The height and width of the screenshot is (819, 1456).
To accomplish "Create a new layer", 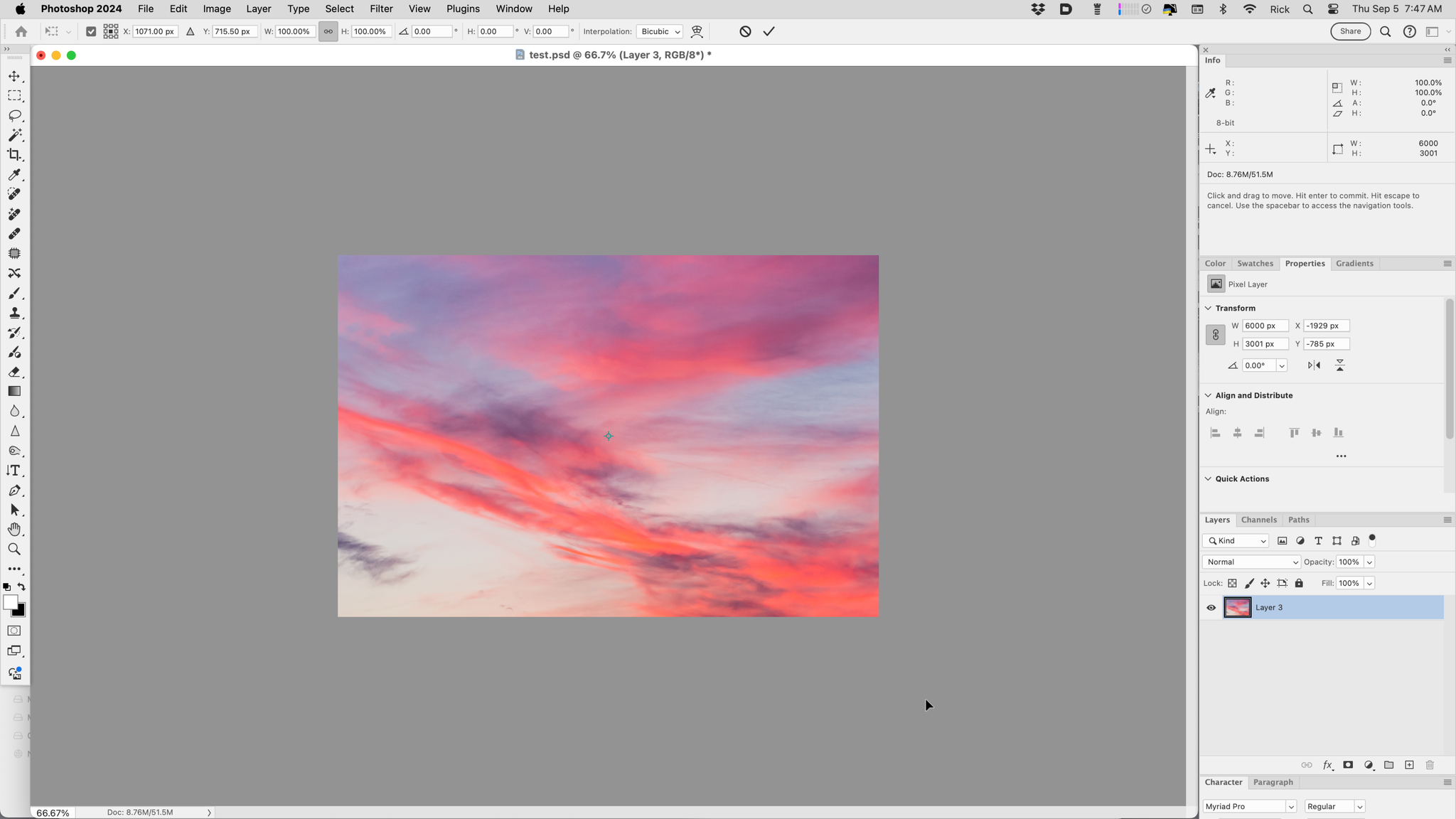I will click(1408, 765).
